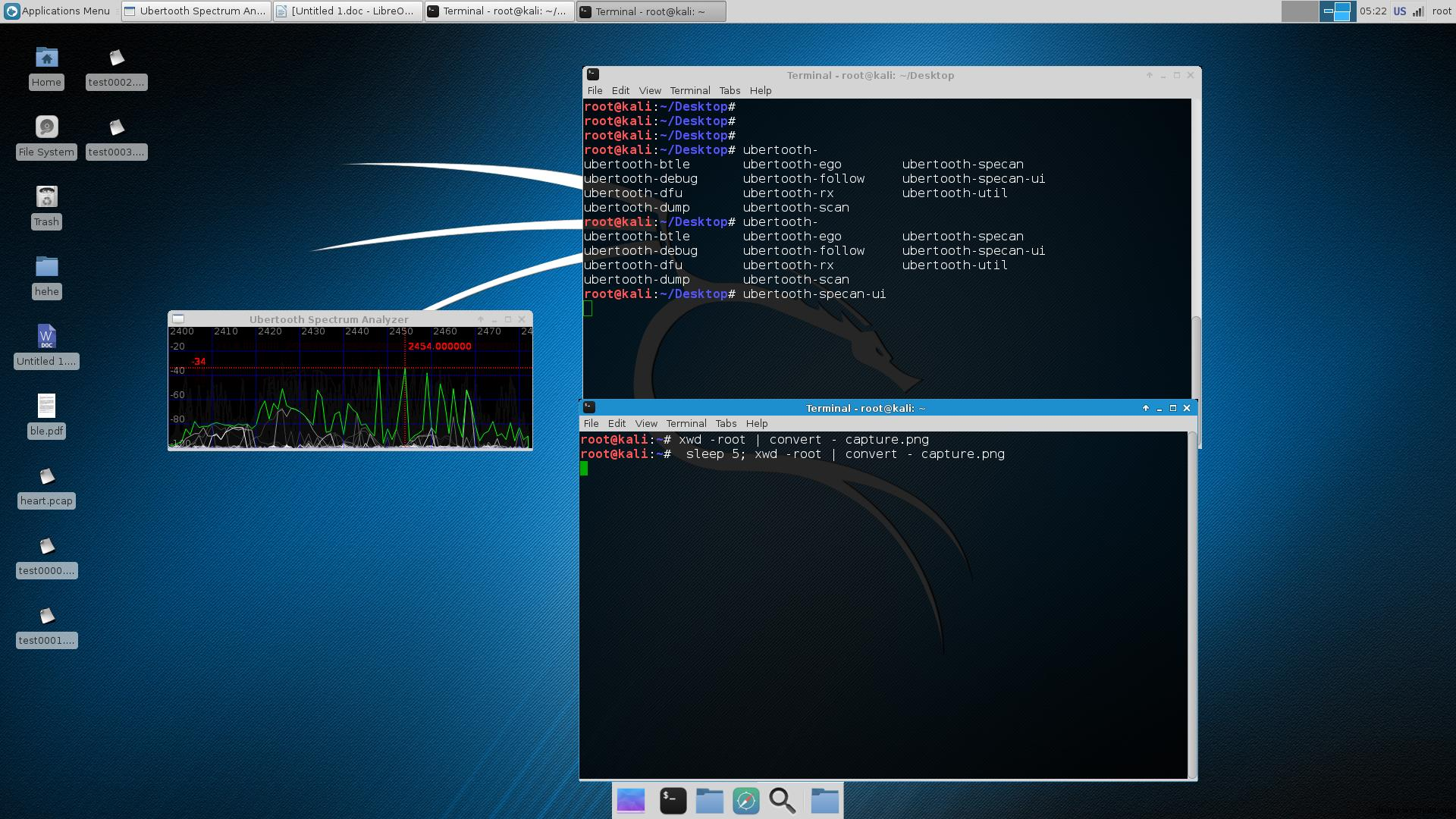Click the magnifying glass application finder icon
1456x819 pixels.
pyautogui.click(x=782, y=801)
